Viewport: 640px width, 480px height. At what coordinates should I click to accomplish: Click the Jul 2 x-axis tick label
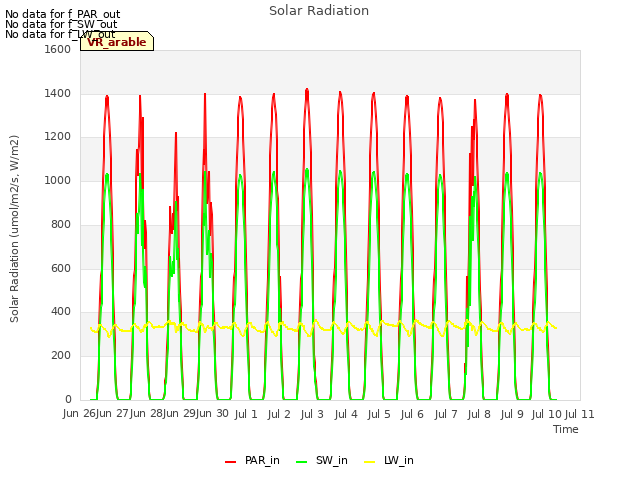(279, 414)
